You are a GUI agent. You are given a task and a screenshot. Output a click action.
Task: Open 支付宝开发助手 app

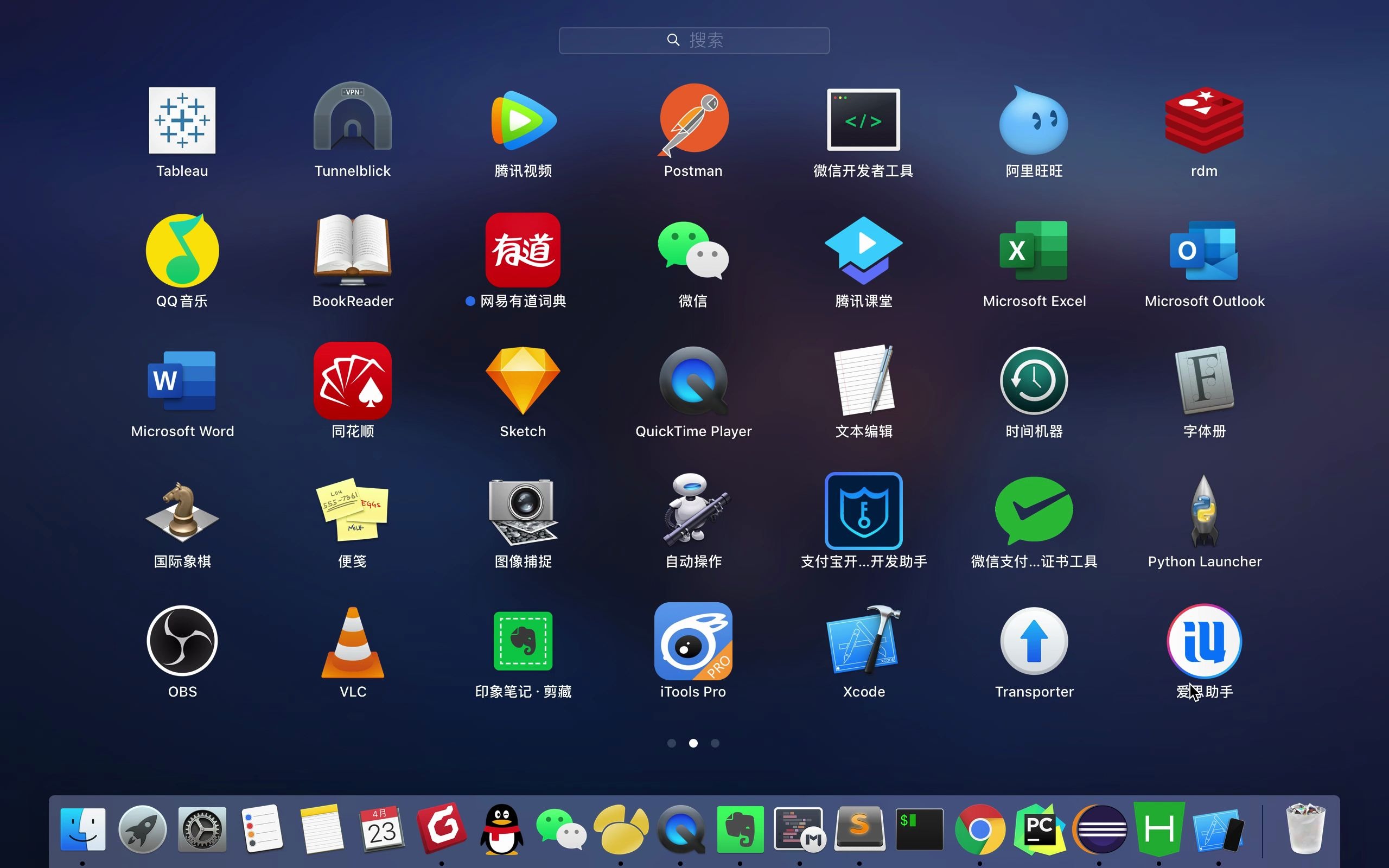pos(863,511)
